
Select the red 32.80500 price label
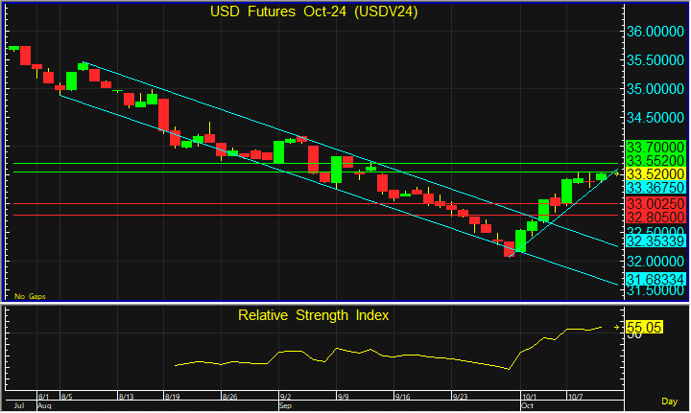tap(654, 216)
